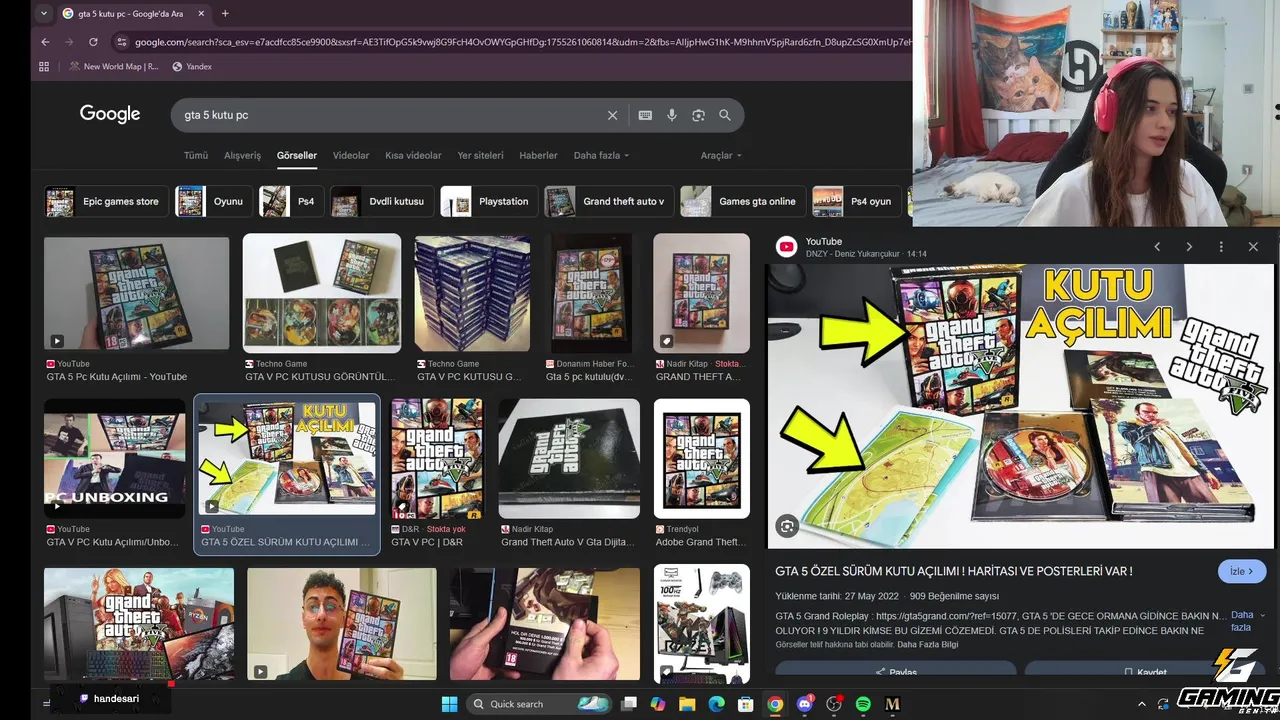Open PC UNBOXING video thumbnail
1280x720 pixels.
[115, 458]
